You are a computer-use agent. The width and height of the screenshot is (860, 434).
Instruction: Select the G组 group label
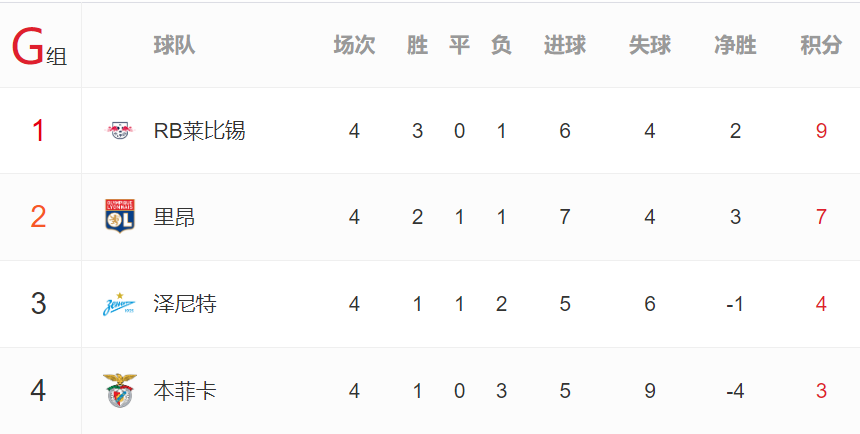click(39, 48)
